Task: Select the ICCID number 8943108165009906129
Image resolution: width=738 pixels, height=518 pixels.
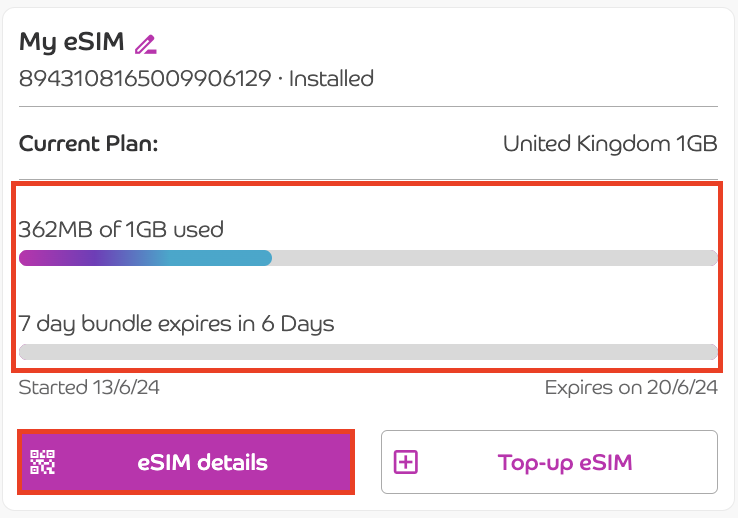Action: (145, 78)
